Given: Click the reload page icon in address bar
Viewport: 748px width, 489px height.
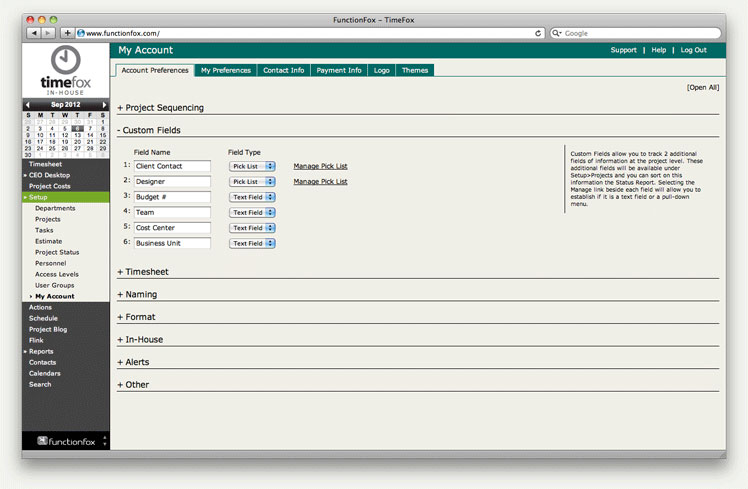Looking at the screenshot, I should [x=539, y=33].
